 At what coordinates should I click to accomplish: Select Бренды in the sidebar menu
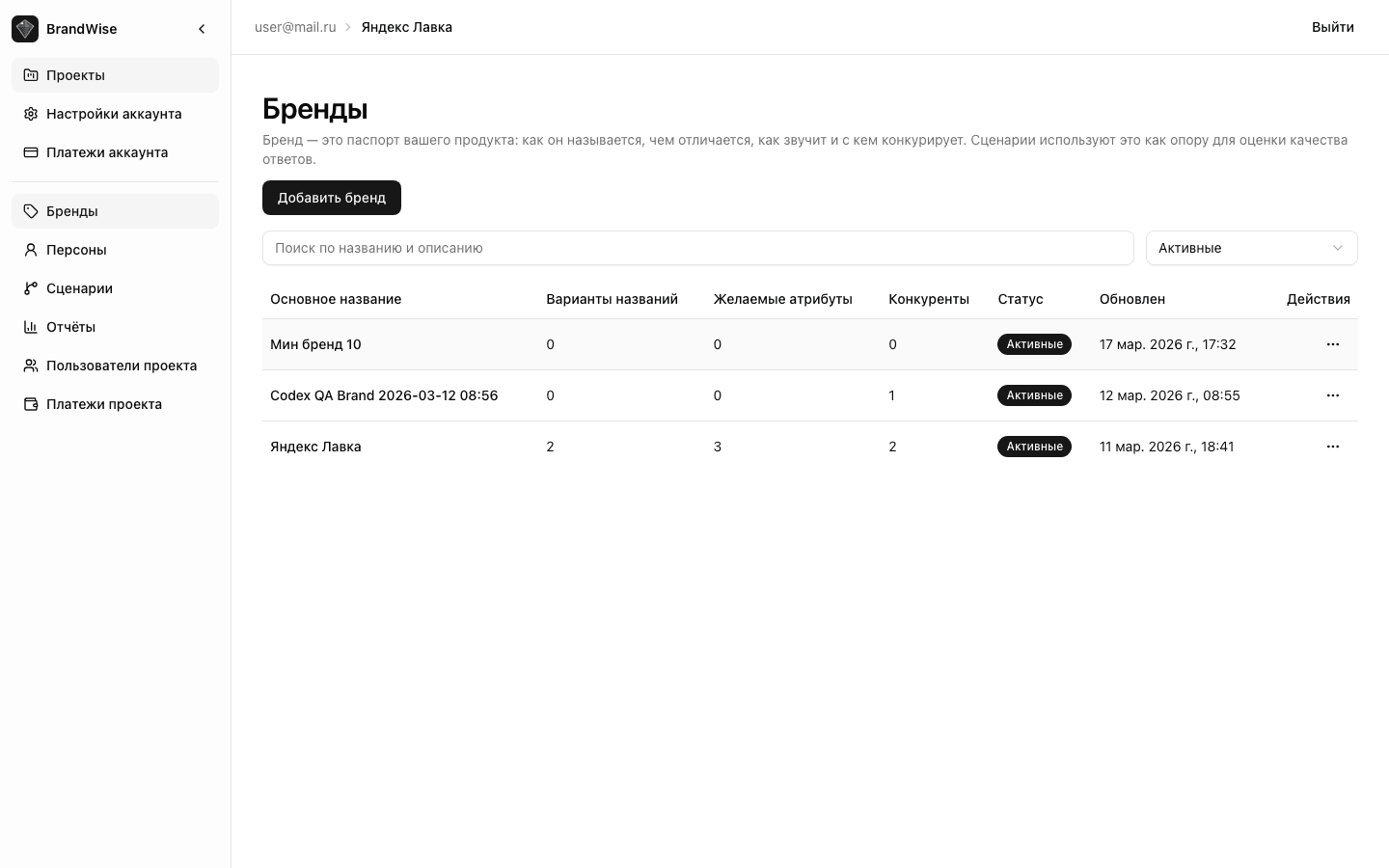pos(72,211)
